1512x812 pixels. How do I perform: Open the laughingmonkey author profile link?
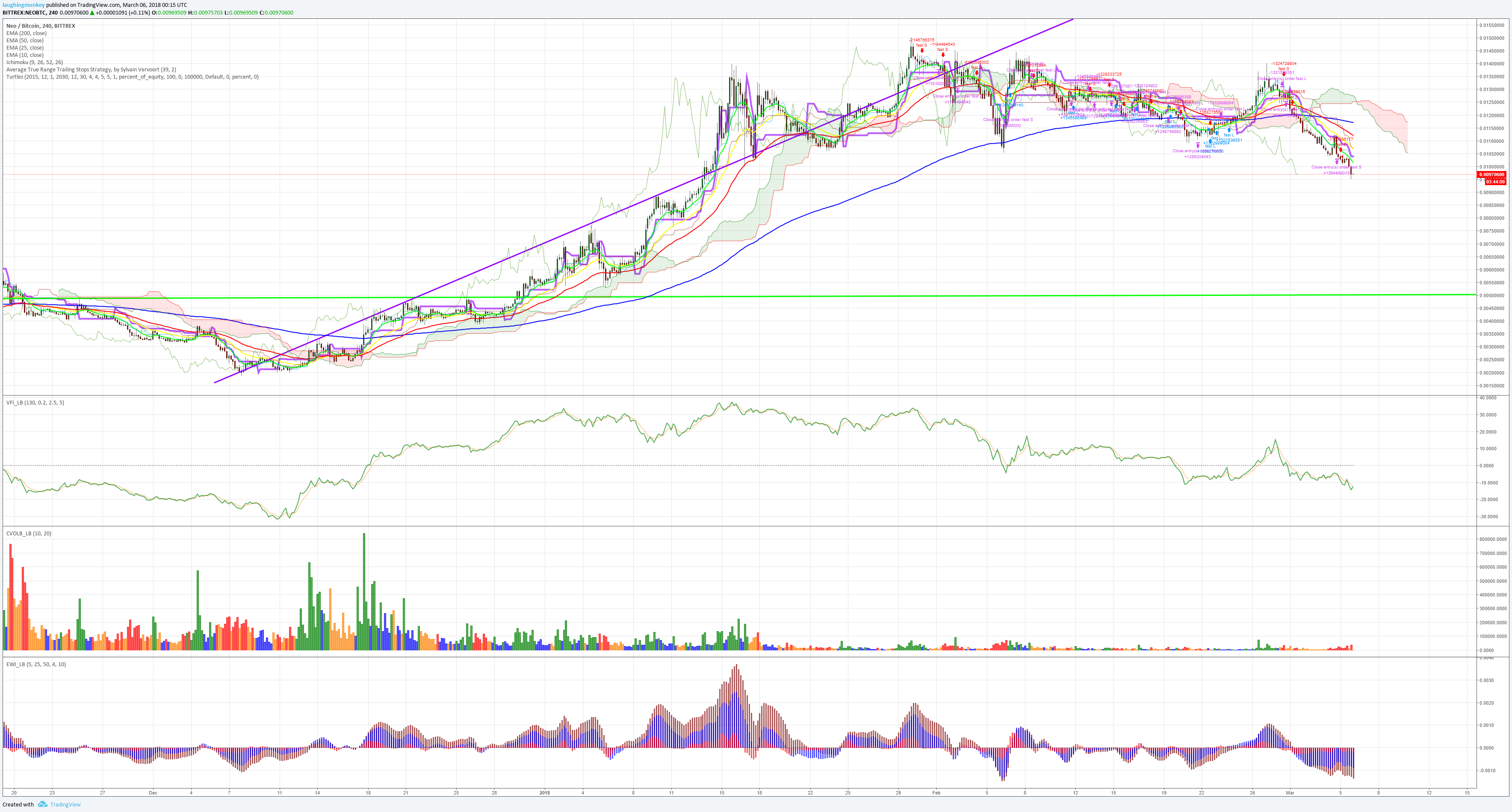(x=24, y=5)
